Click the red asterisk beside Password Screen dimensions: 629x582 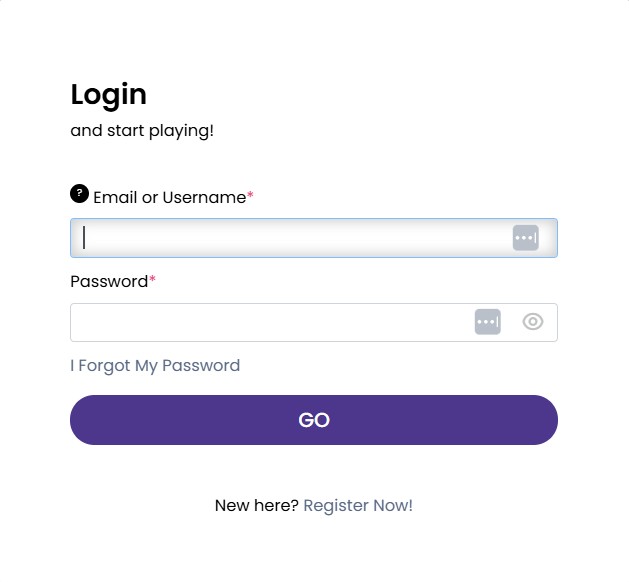(x=152, y=279)
